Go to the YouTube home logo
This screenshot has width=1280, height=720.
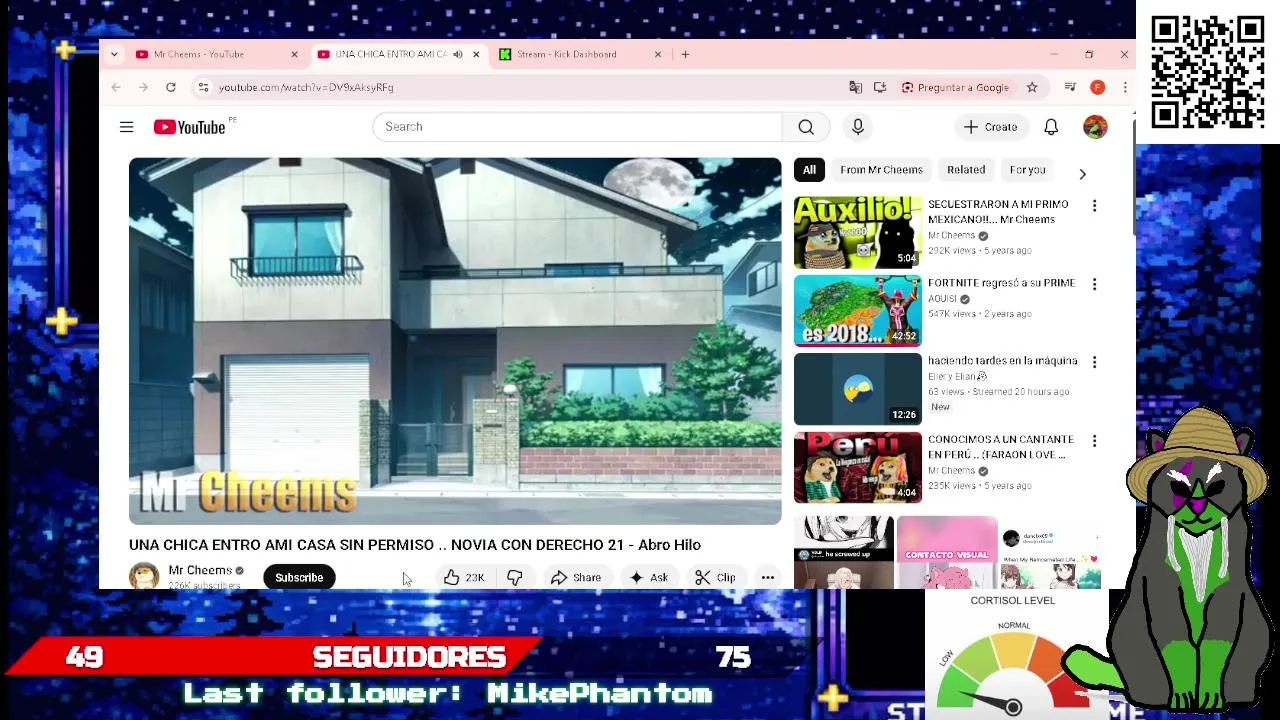189,127
